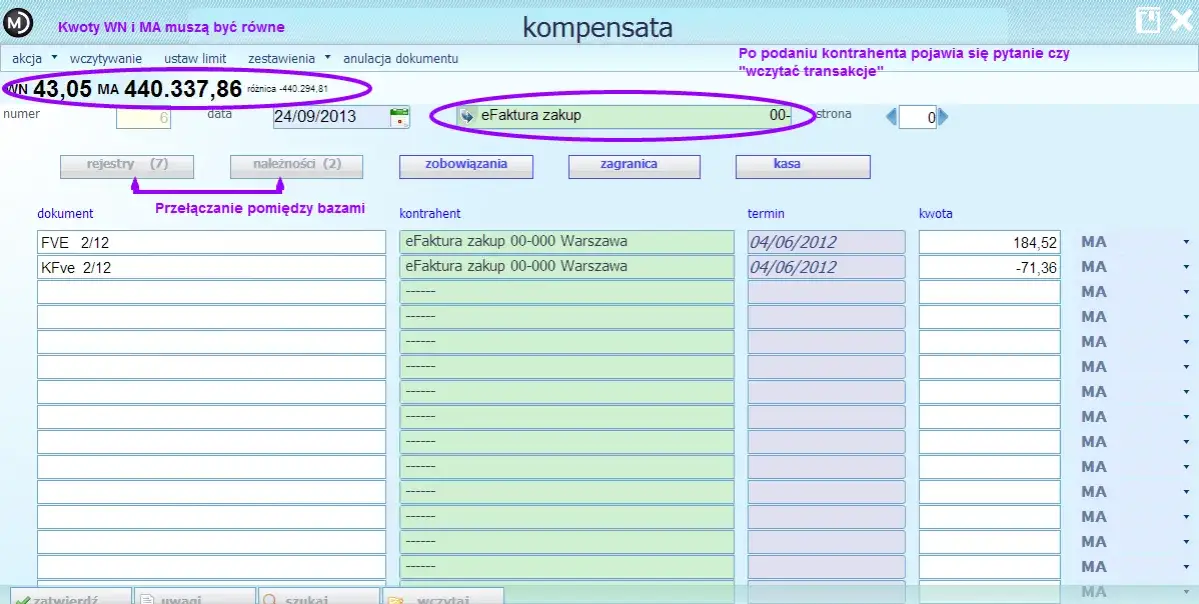Click the numer field showing 6

144,118
